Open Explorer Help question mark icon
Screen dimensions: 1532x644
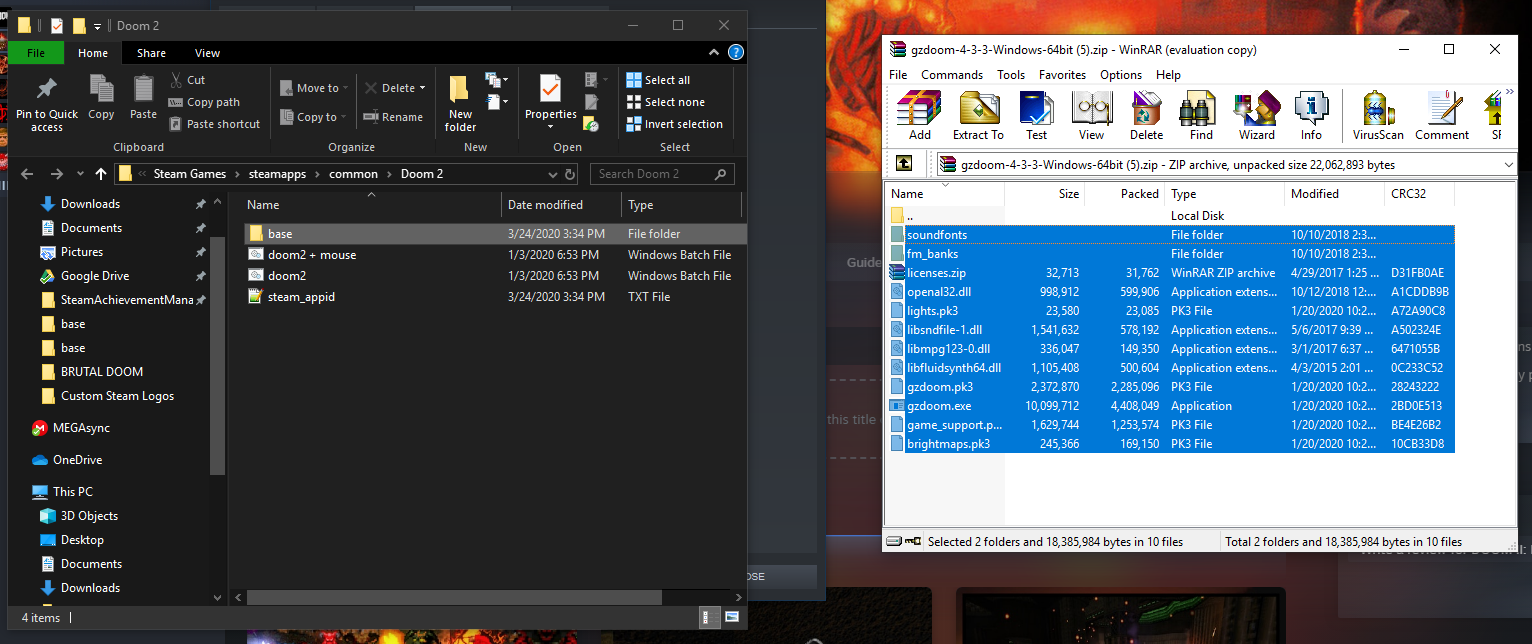pyautogui.click(x=736, y=53)
